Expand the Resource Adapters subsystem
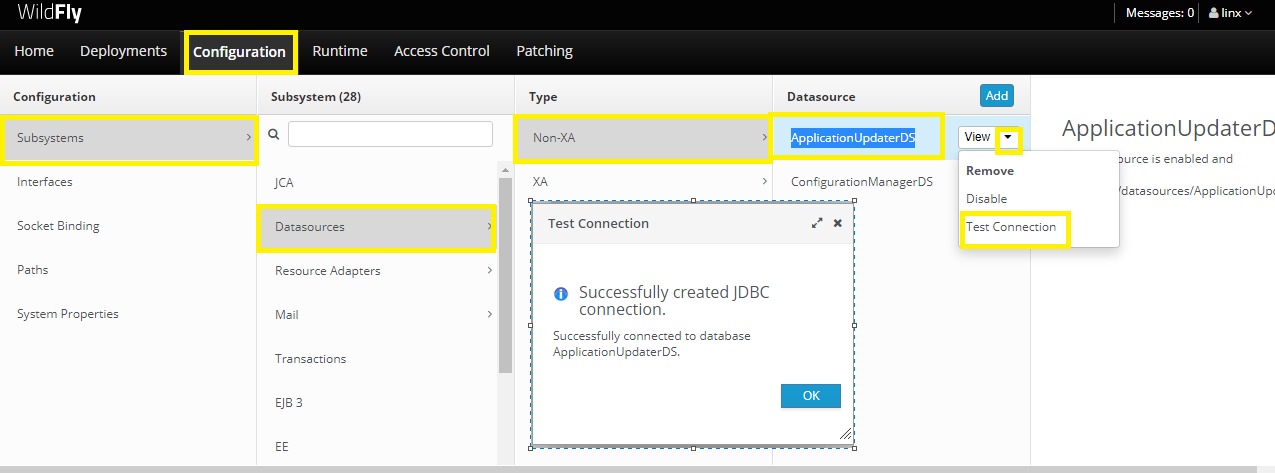 tap(489, 271)
